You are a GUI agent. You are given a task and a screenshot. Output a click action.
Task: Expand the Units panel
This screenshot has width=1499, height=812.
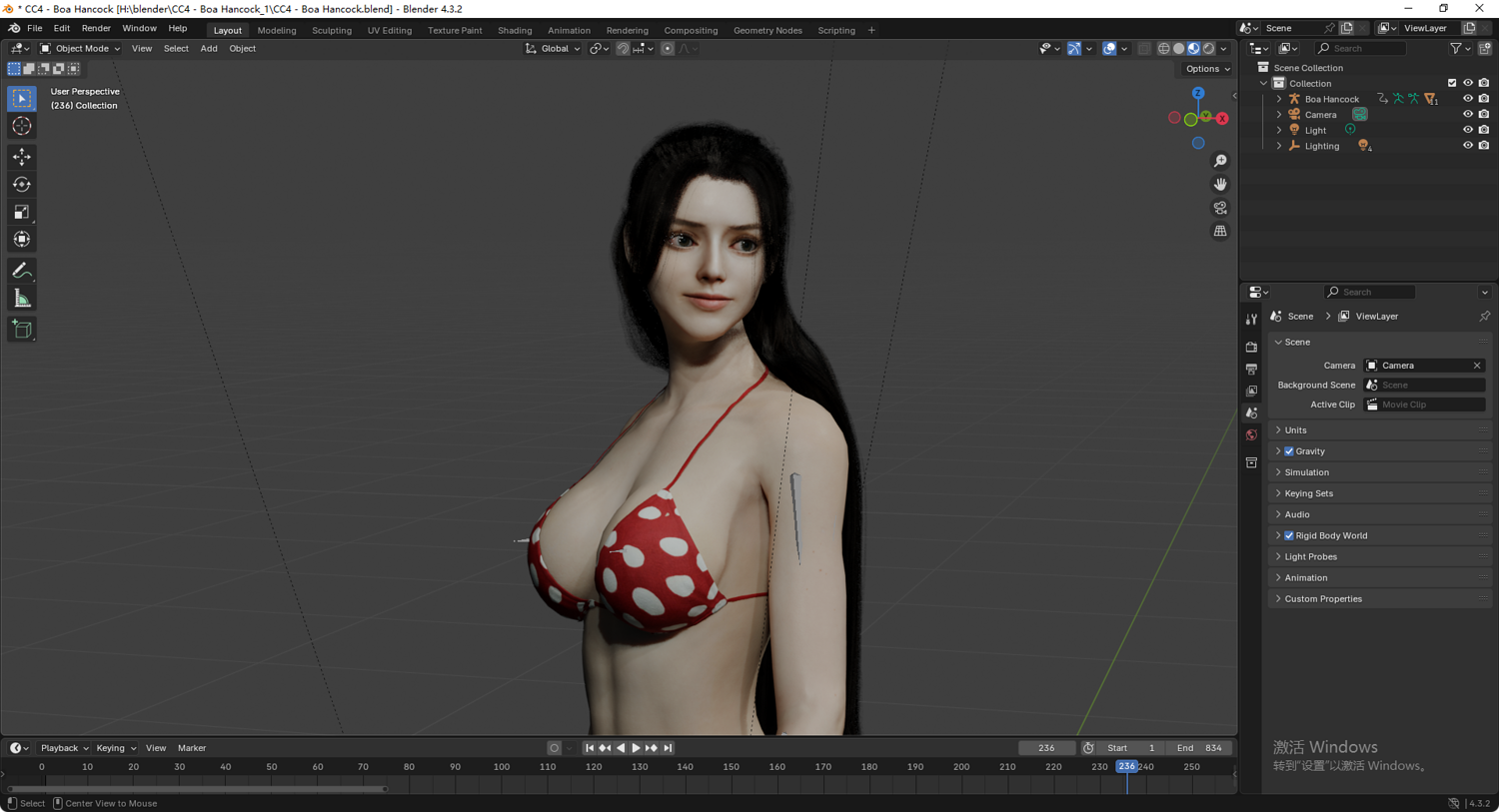pos(1380,430)
